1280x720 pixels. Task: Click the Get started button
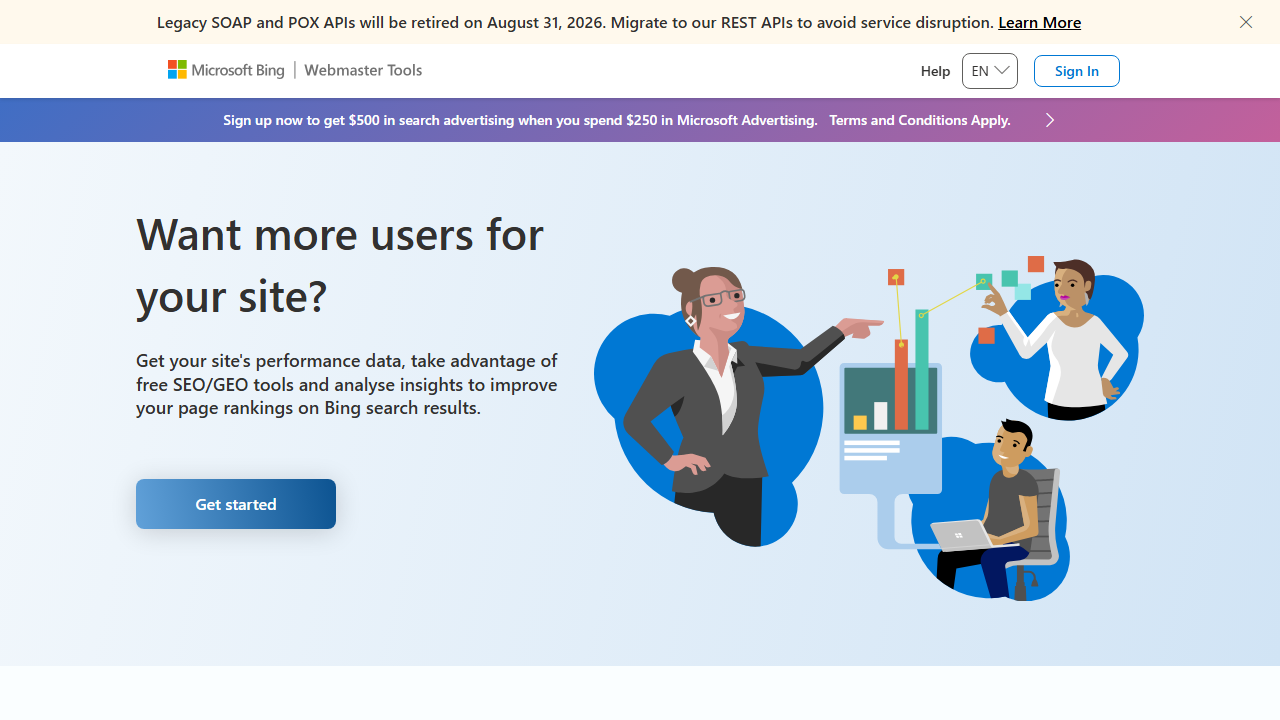coord(236,504)
